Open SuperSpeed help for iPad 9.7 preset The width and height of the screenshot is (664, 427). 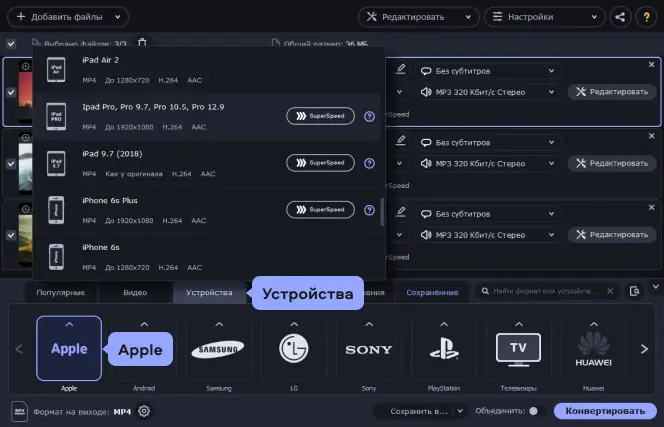[369, 163]
